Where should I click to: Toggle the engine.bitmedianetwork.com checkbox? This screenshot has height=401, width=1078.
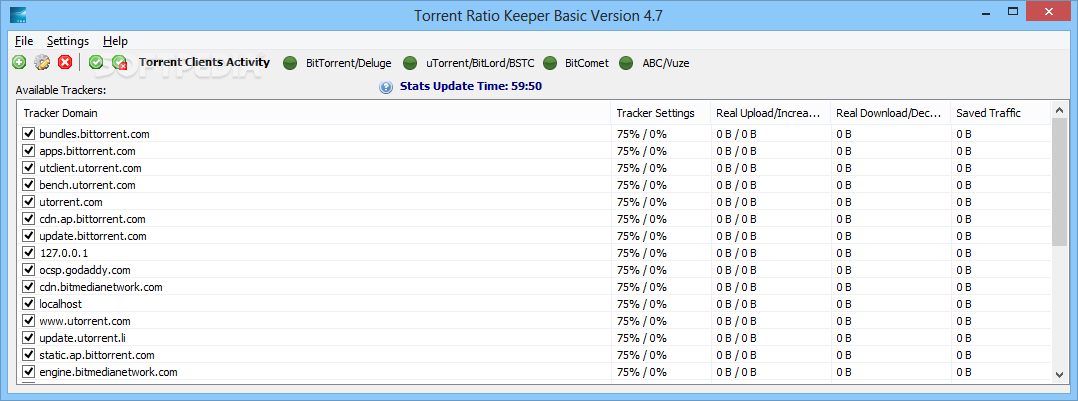[x=29, y=371]
